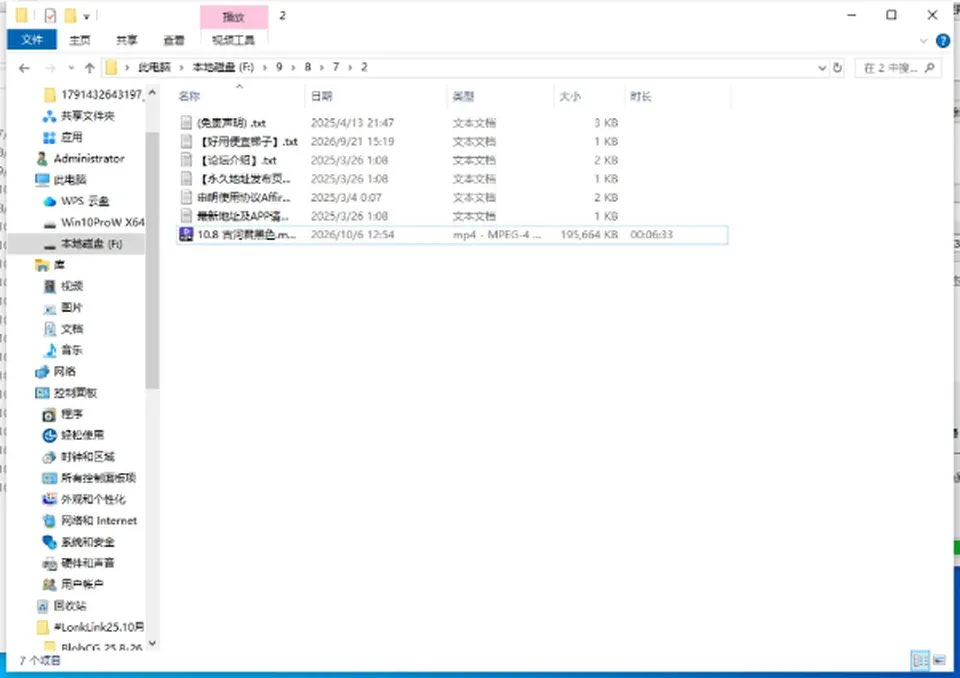Viewport: 960px width, 678px height.
Task: Sort files by 日期 column header
Action: (321, 96)
